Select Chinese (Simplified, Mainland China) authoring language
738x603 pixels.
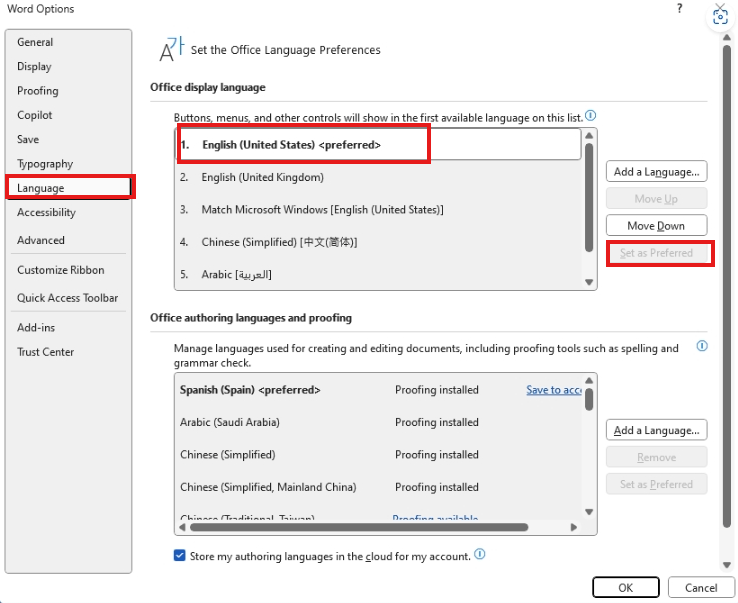tap(378, 487)
